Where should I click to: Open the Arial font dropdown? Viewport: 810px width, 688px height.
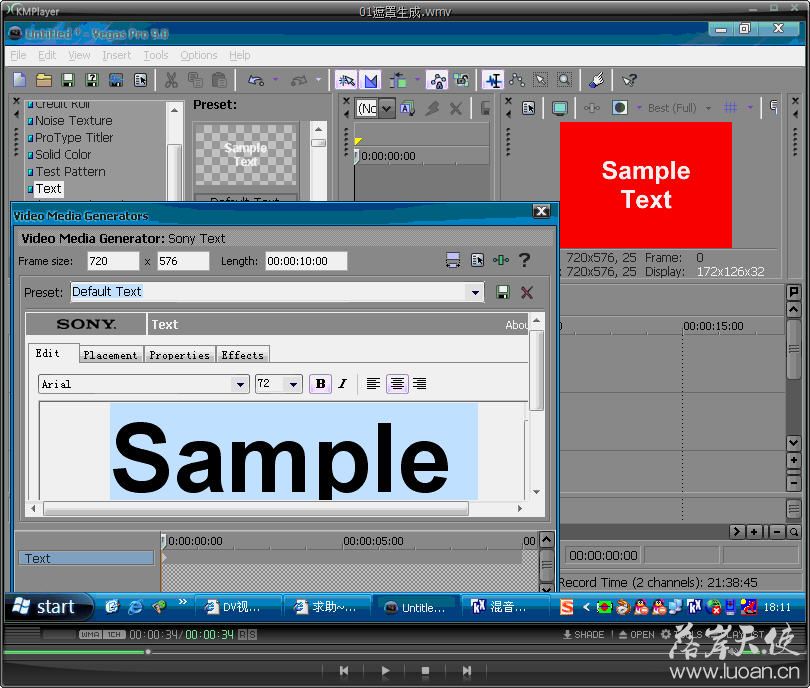(240, 384)
